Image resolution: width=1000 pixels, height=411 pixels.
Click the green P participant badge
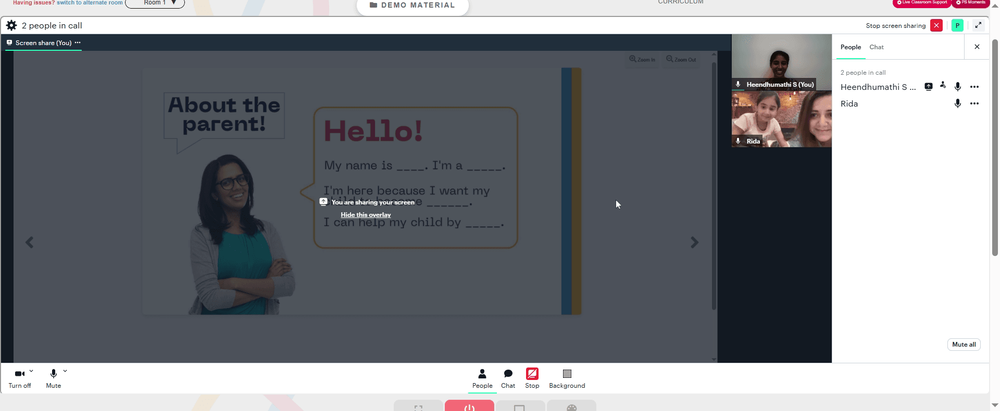coord(957,26)
